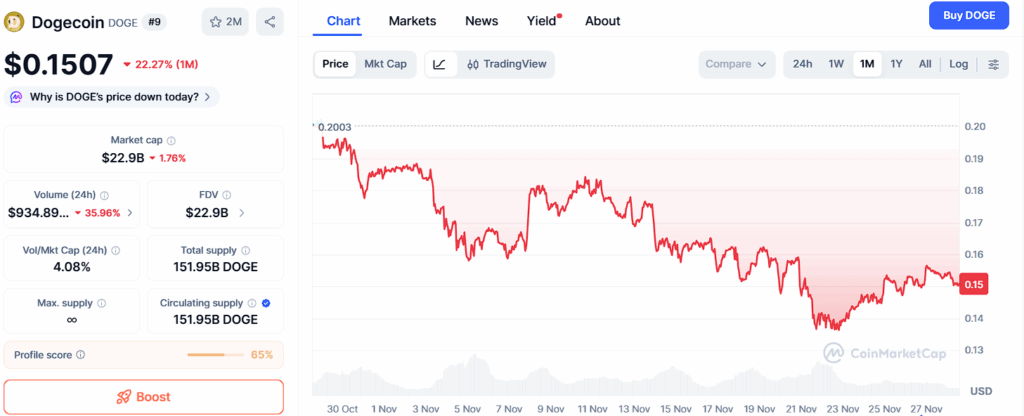Click the Buy DOGE button
1024x416 pixels.
click(969, 15)
